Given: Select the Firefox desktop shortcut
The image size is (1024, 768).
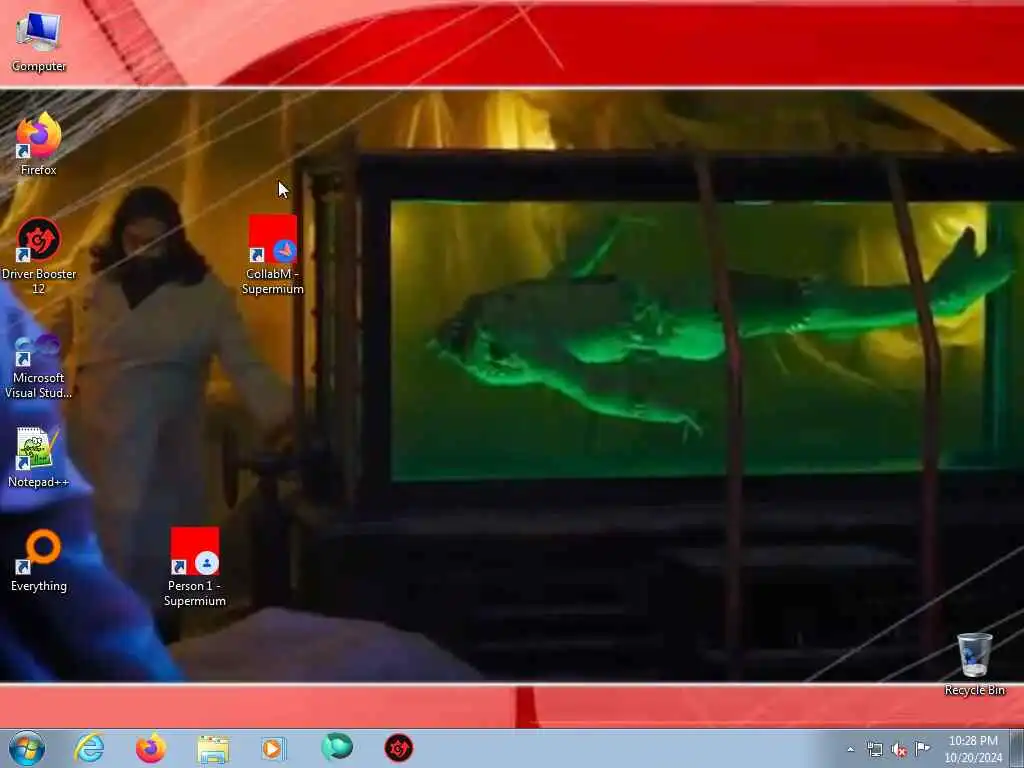Looking at the screenshot, I should click(38, 144).
